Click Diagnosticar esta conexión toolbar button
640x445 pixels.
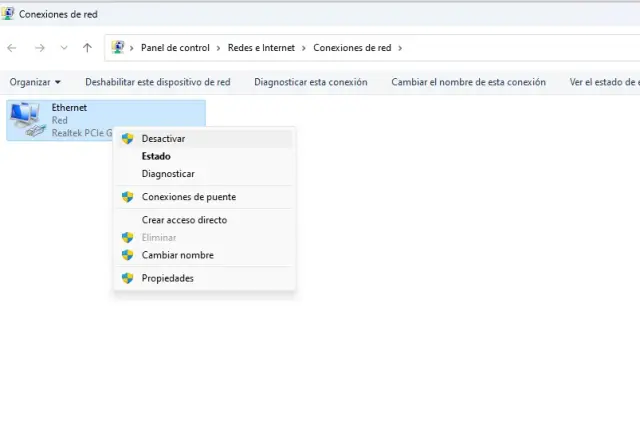(310, 82)
